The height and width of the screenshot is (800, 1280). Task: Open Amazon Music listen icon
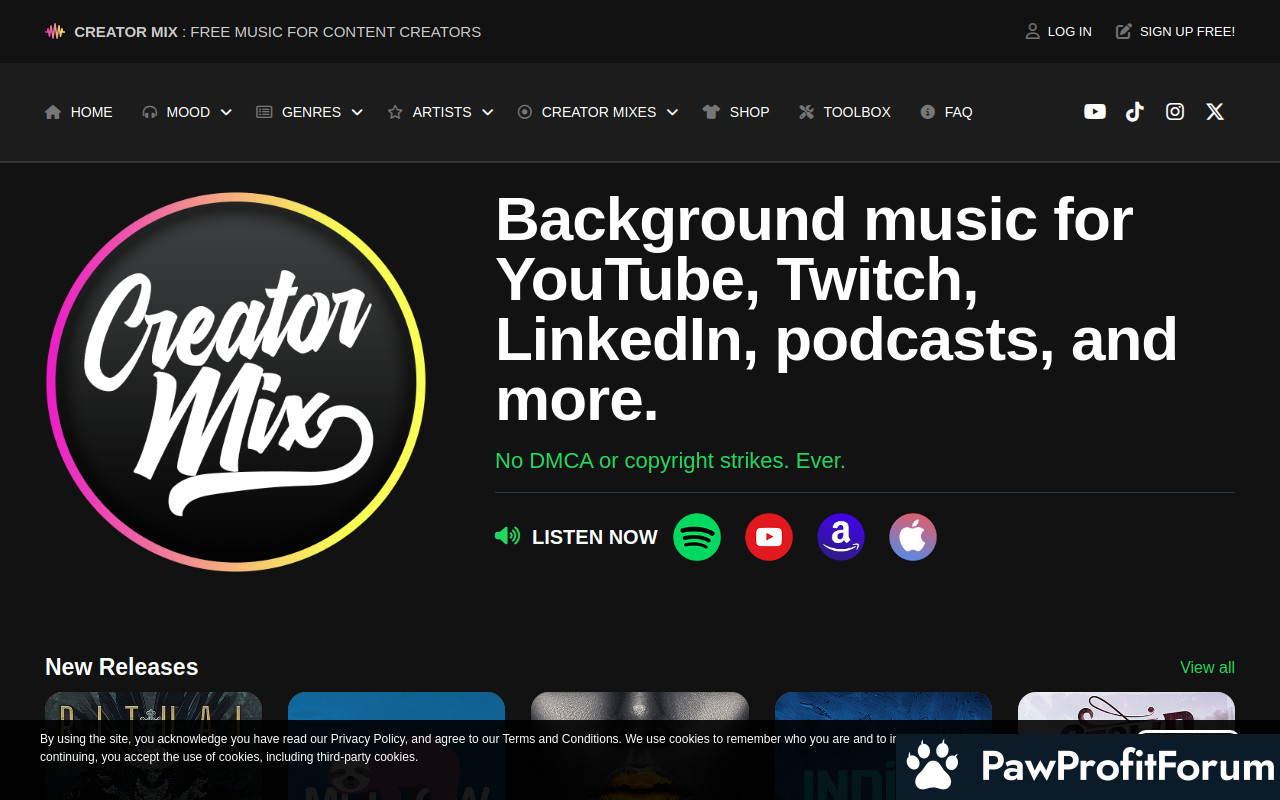pos(841,537)
